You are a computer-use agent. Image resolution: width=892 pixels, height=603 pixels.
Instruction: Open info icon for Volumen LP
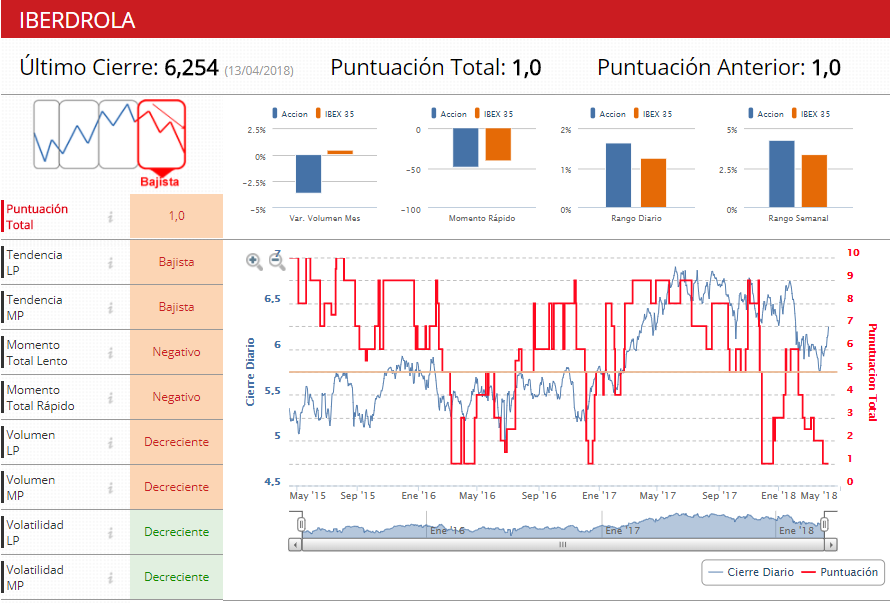pos(111,443)
